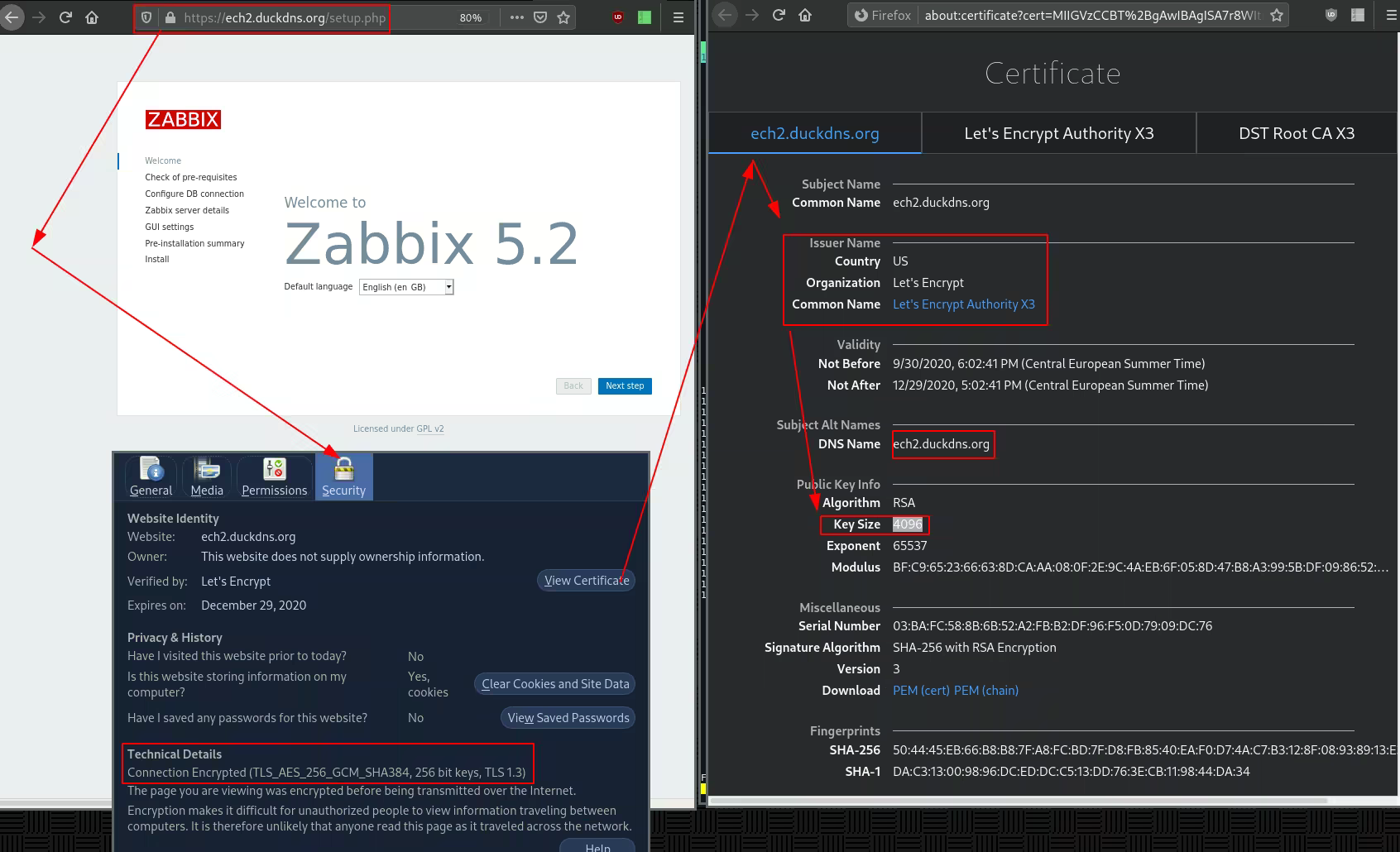Viewport: 1400px width, 852px height.
Task: Click the Serial Number value
Action: point(1052,626)
